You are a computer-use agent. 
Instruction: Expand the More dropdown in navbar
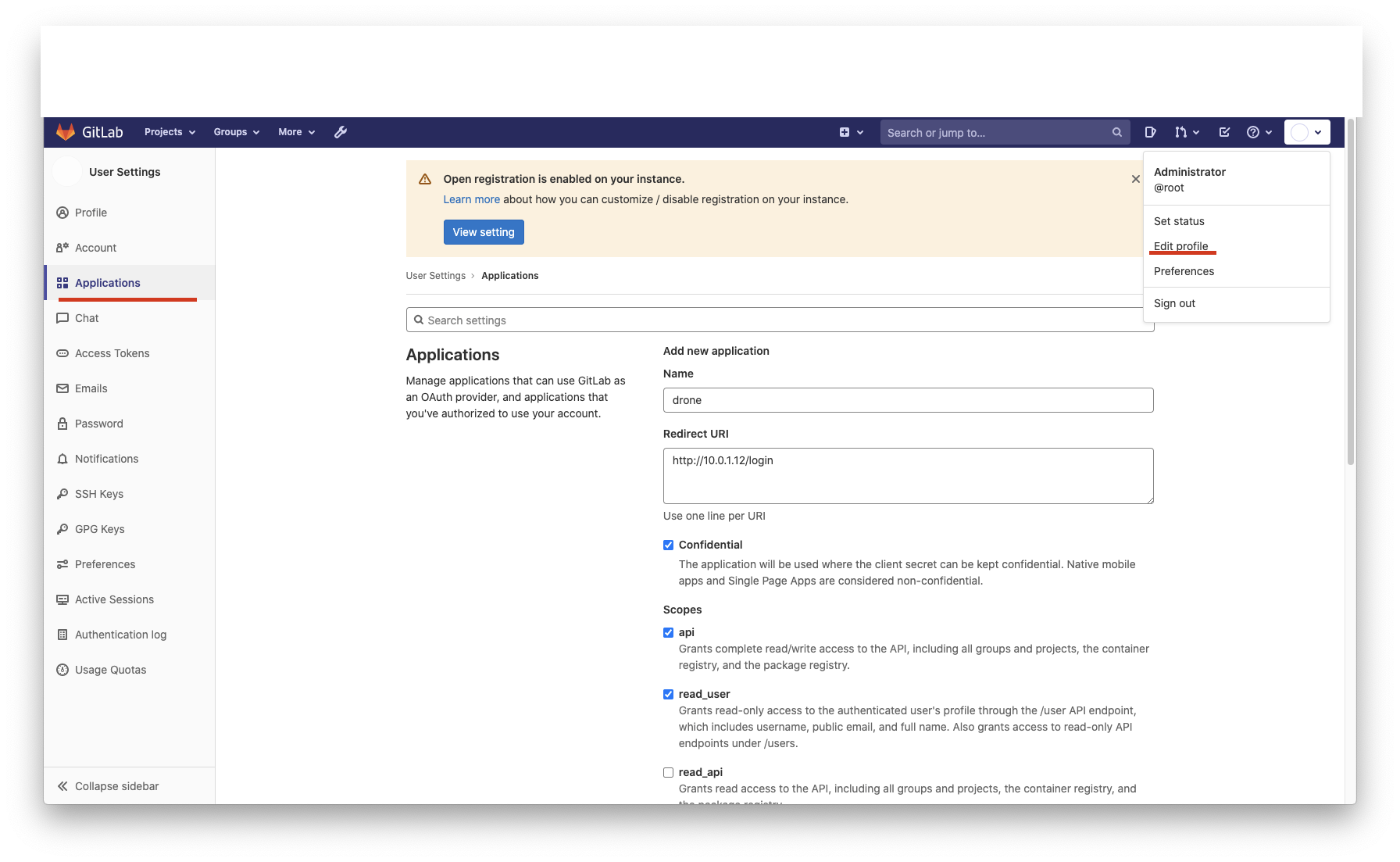[x=297, y=132]
